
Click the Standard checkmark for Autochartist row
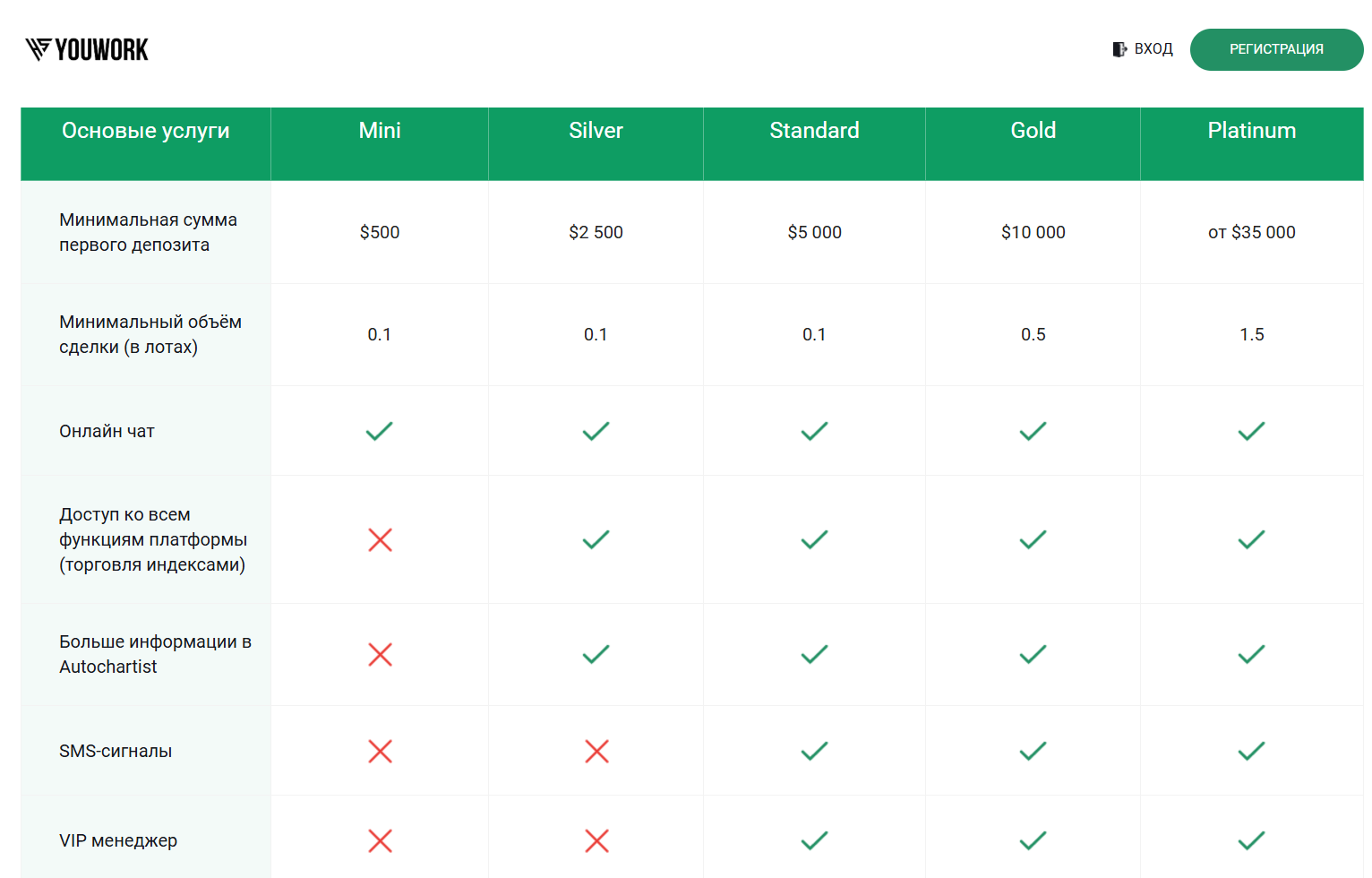click(814, 654)
